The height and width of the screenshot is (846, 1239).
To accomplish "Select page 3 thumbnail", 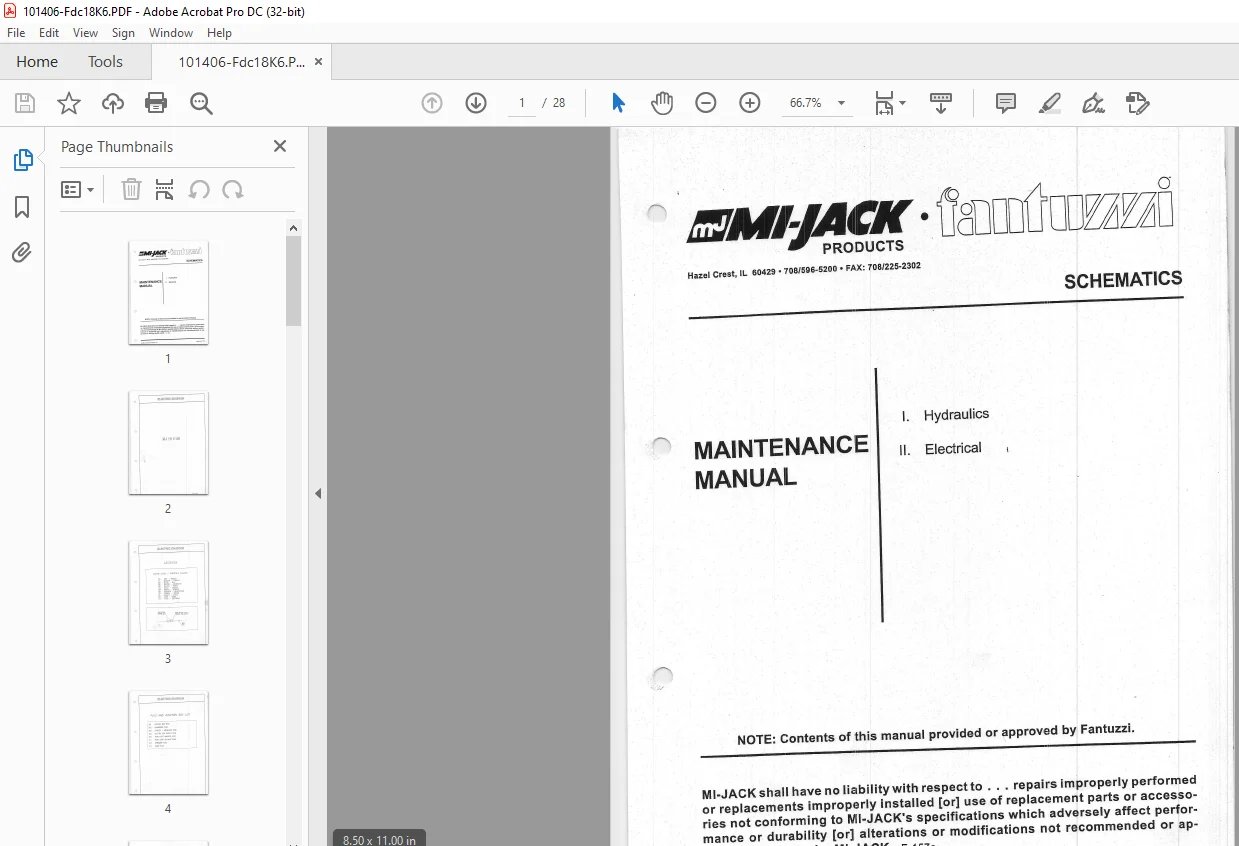I will pyautogui.click(x=168, y=593).
